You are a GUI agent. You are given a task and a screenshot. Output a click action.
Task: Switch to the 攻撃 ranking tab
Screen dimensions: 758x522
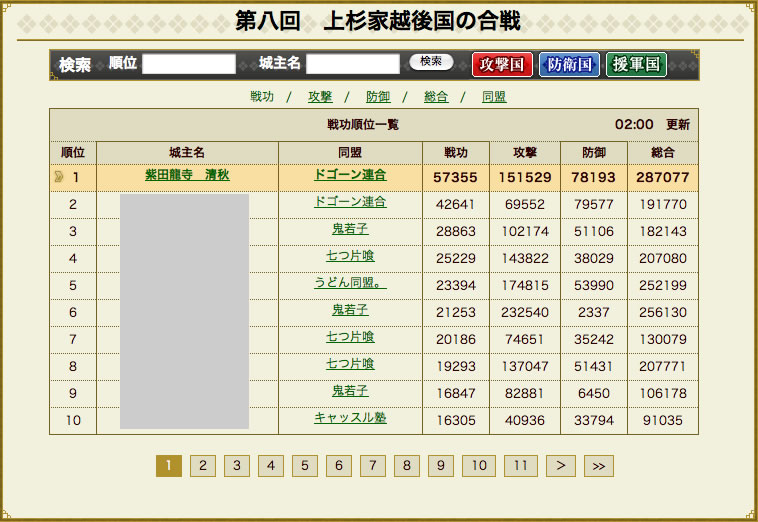320,97
